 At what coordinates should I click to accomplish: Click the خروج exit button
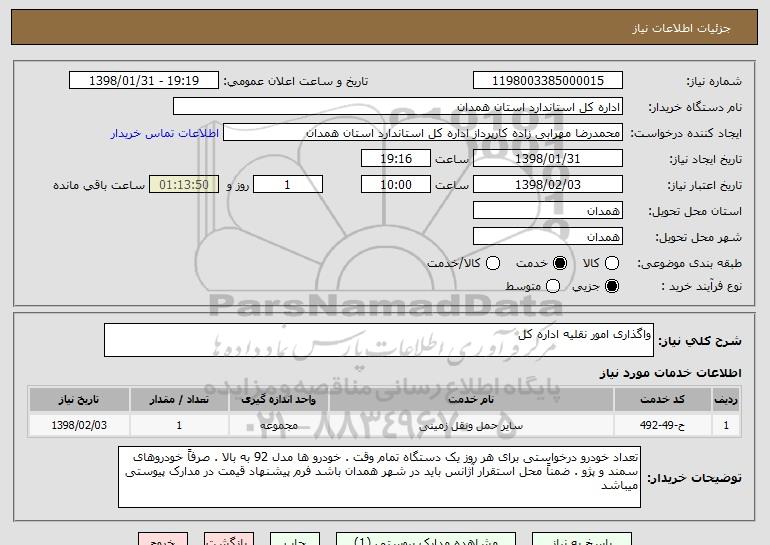(x=163, y=539)
